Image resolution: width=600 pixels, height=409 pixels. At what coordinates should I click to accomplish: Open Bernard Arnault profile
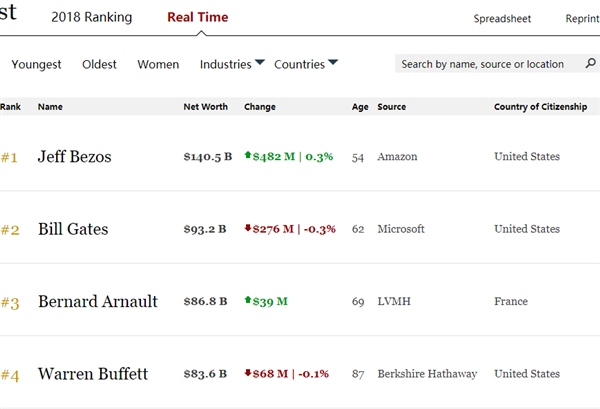point(97,302)
